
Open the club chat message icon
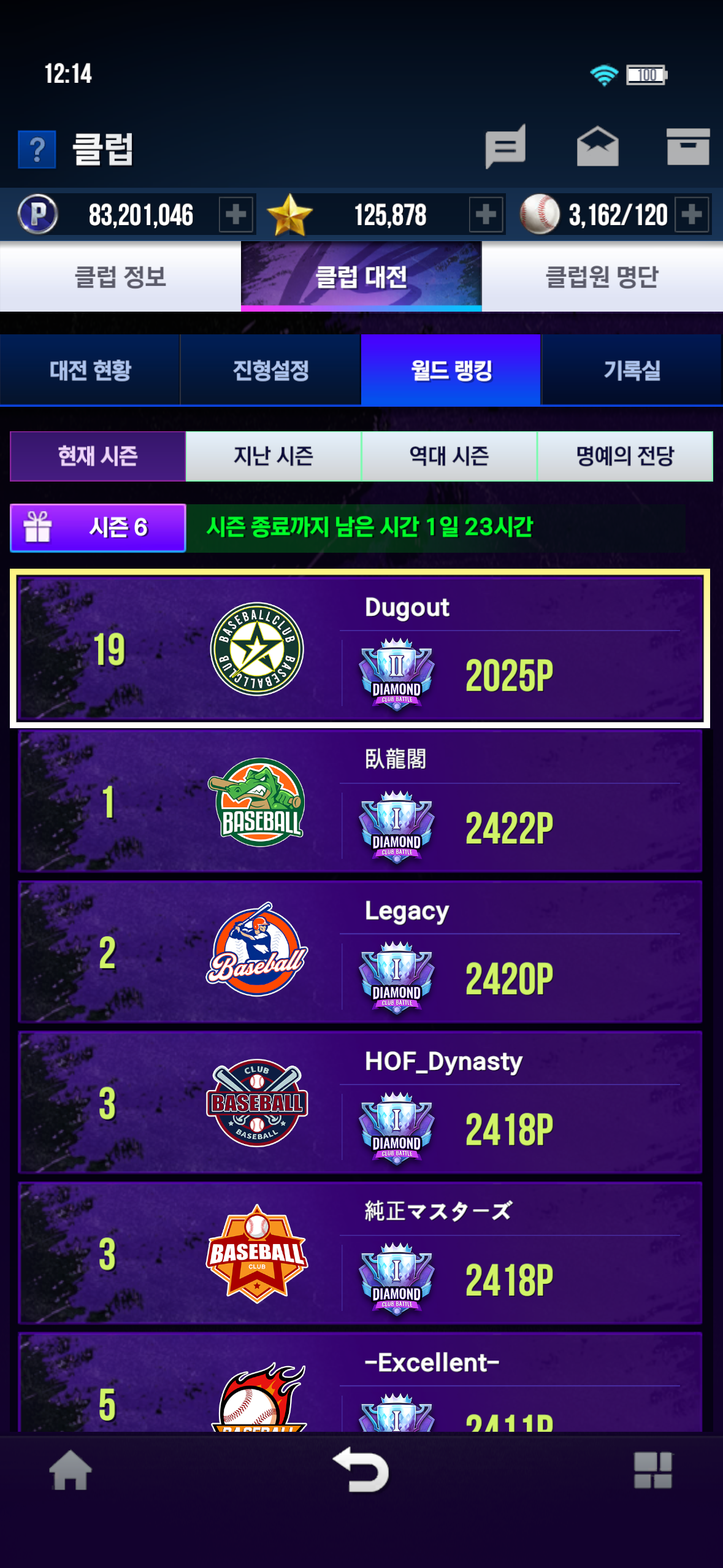pyautogui.click(x=505, y=147)
